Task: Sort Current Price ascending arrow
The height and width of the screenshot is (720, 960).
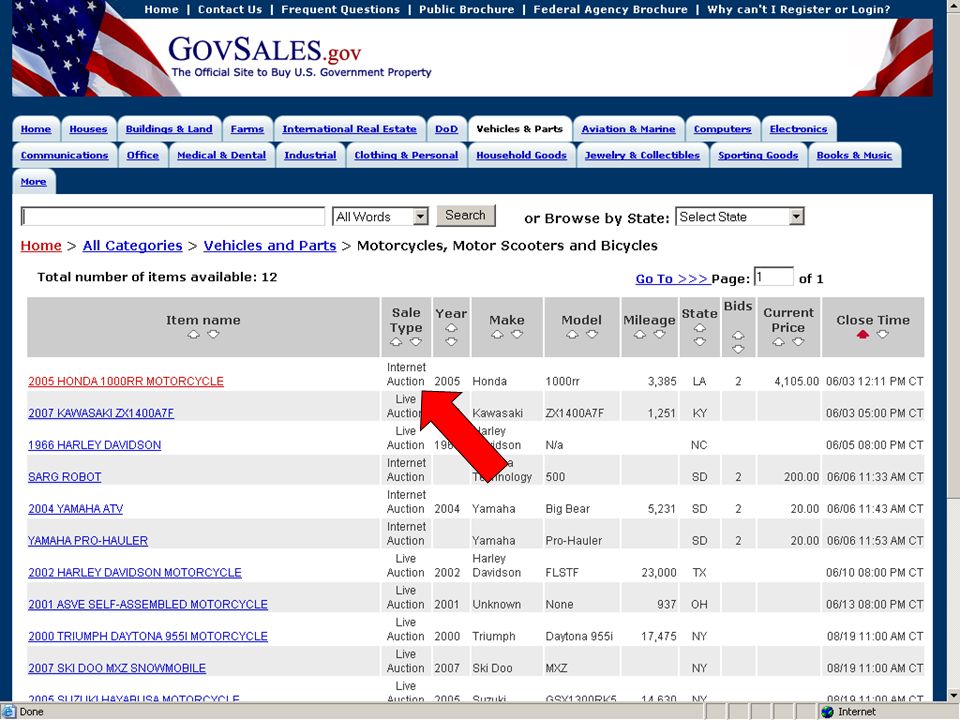Action: (778, 342)
